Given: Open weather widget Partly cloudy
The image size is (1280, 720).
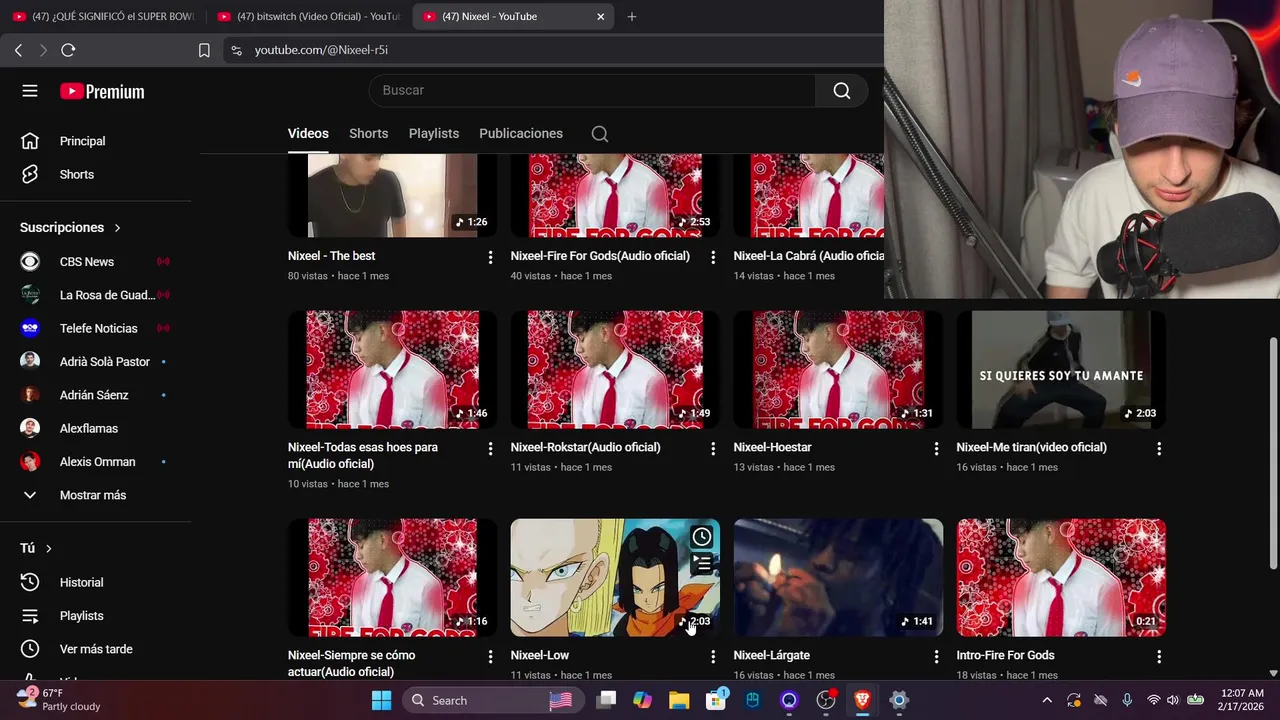Looking at the screenshot, I should tap(60, 700).
